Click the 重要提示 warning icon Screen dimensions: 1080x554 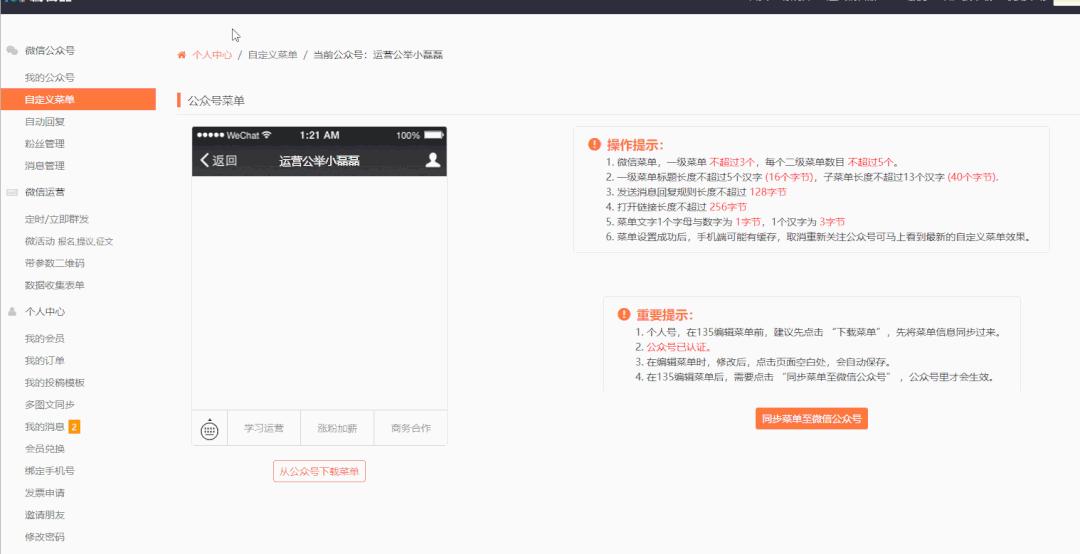[624, 314]
